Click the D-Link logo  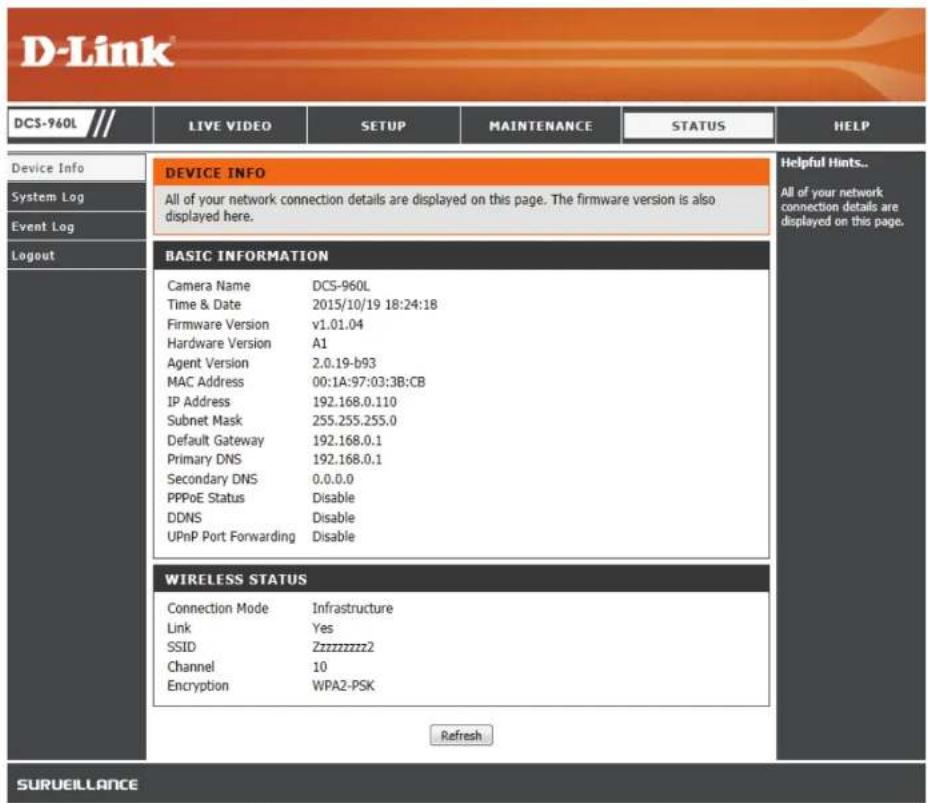[x=98, y=51]
